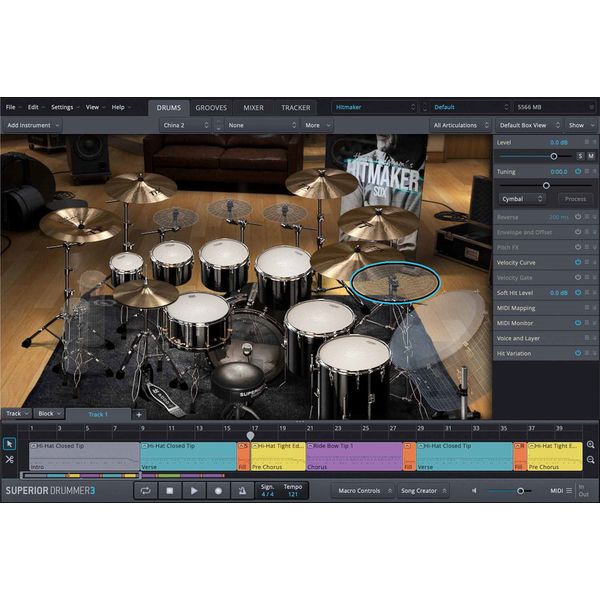The width and height of the screenshot is (600, 600).
Task: Click the 4/4 time signature field
Action: (267, 491)
